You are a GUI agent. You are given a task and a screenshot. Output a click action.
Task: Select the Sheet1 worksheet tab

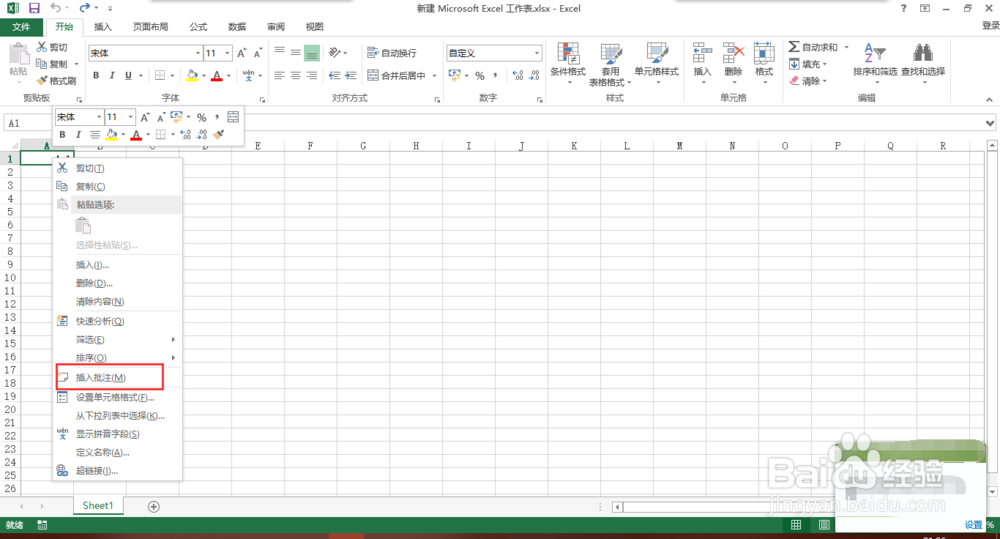[x=98, y=506]
